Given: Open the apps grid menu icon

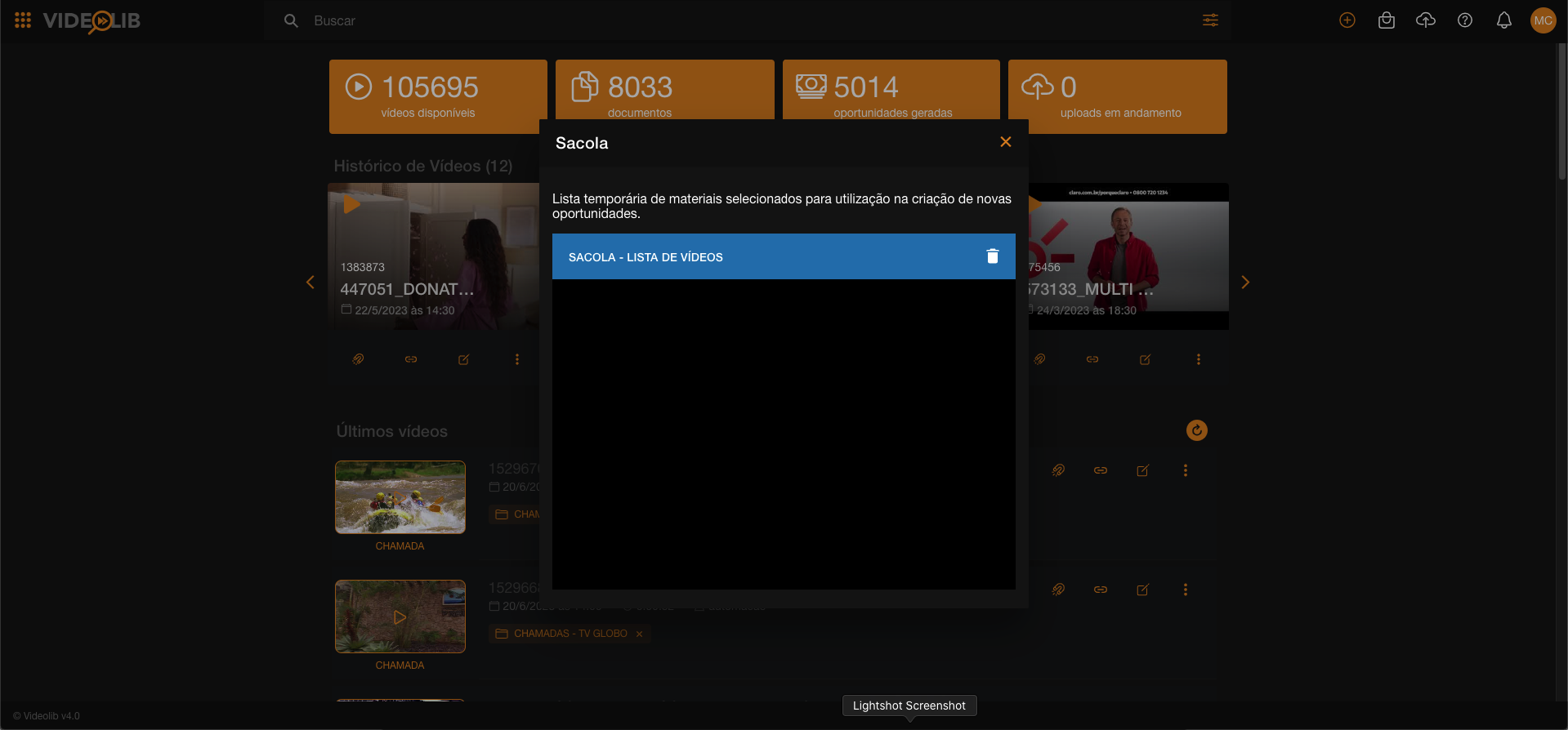Looking at the screenshot, I should [23, 20].
